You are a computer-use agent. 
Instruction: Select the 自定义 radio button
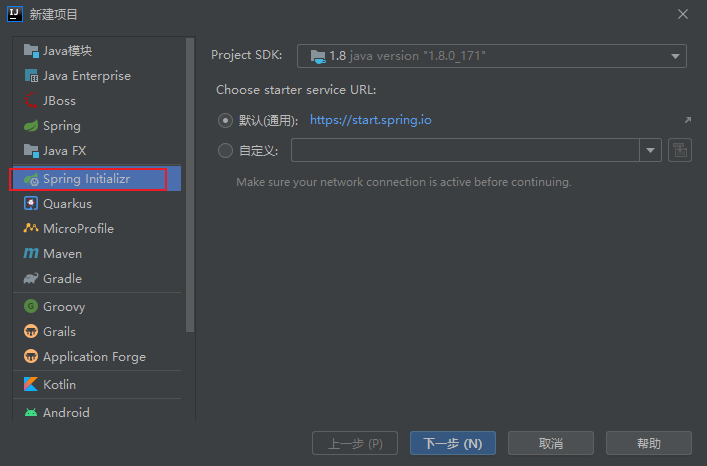pos(225,151)
